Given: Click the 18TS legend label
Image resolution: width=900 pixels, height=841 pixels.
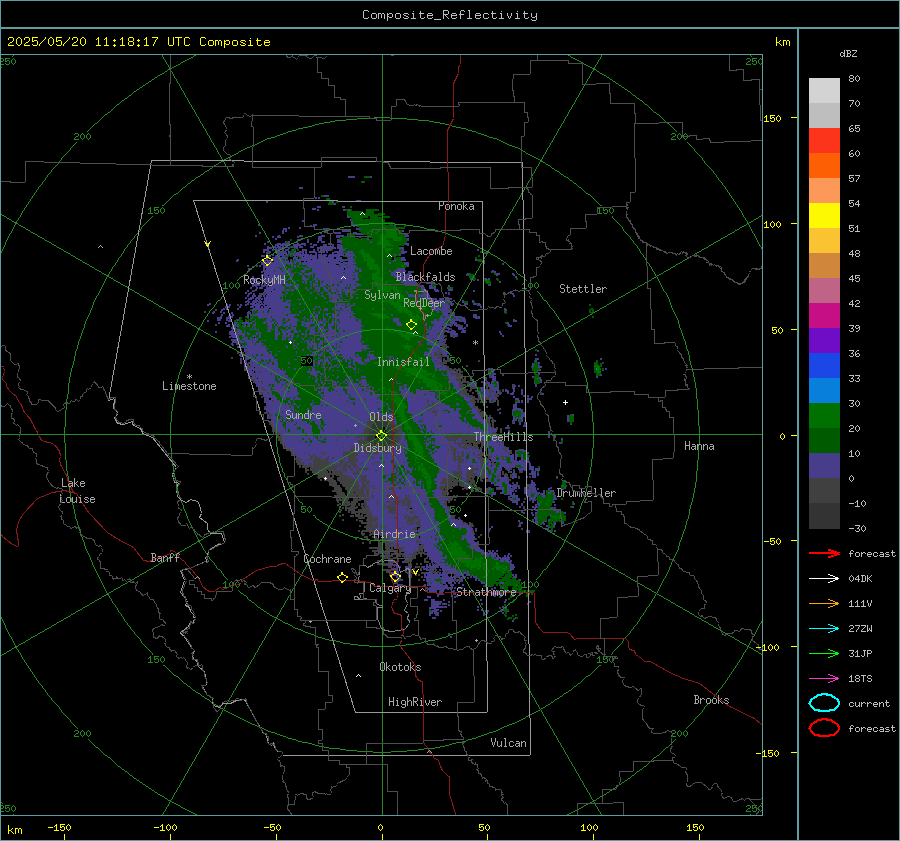Looking at the screenshot, I should click(860, 679).
